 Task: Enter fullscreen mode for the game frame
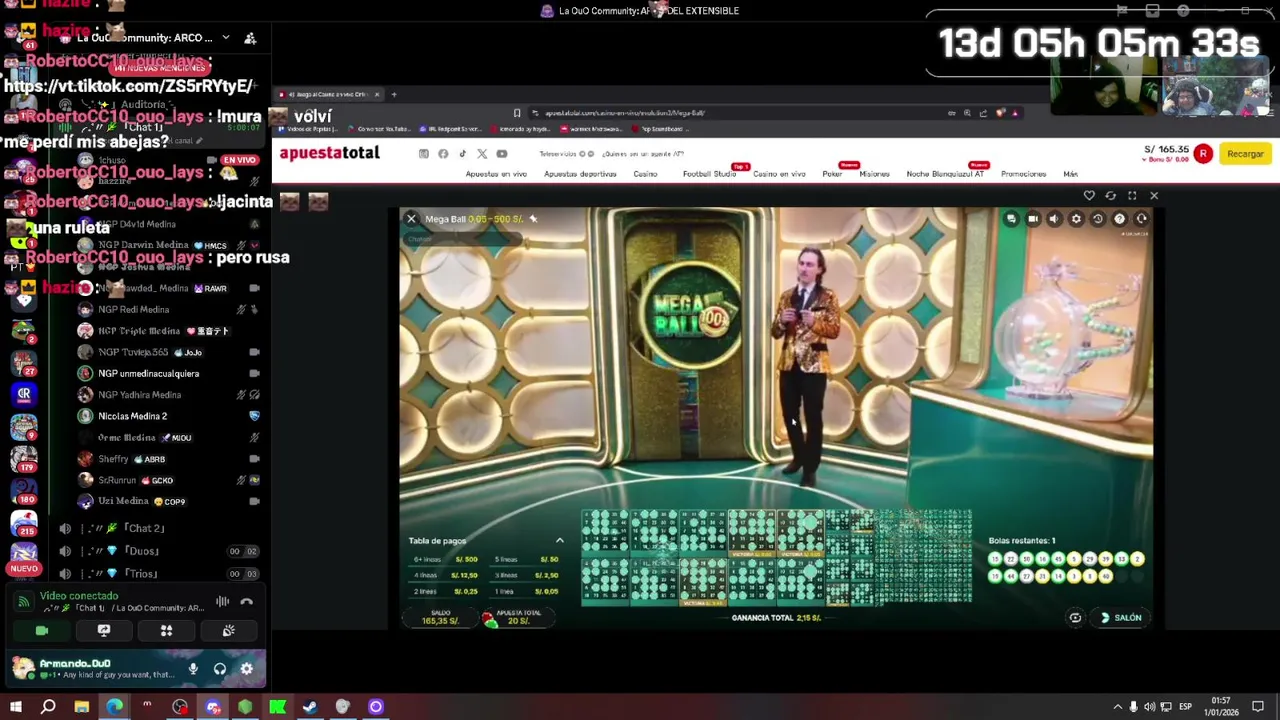click(1132, 196)
